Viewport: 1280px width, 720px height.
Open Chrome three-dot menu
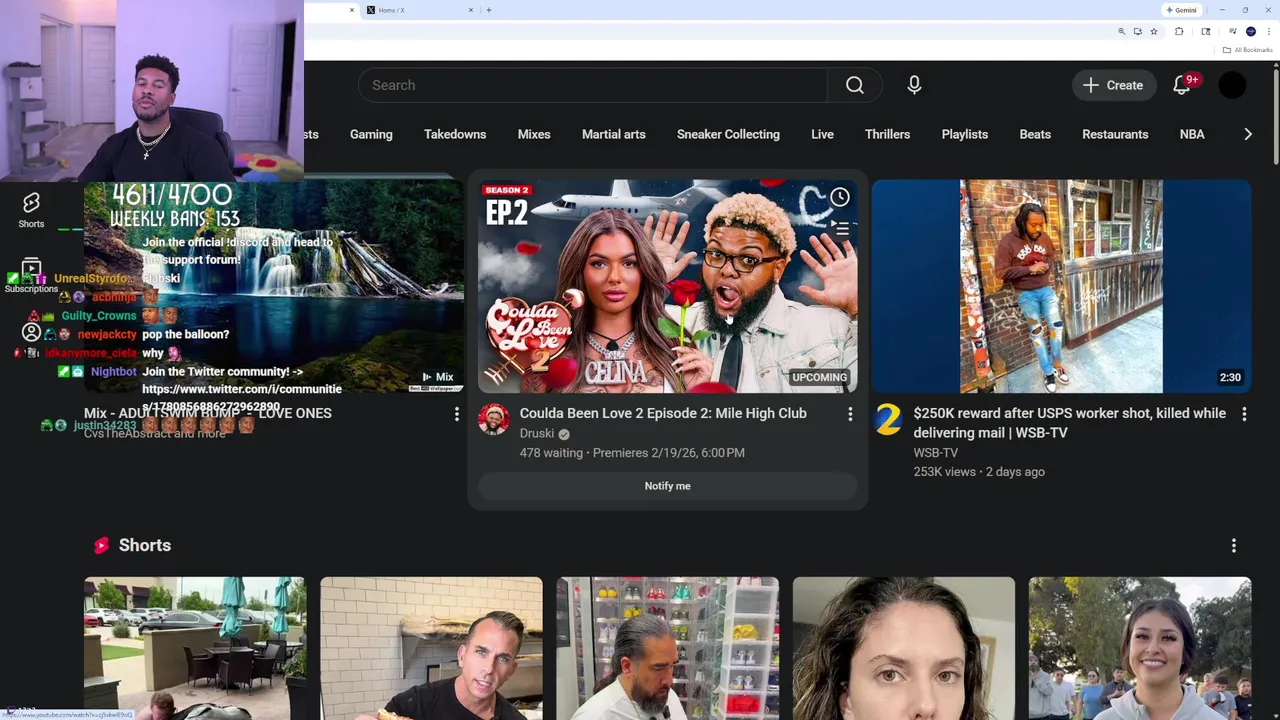[x=1268, y=32]
